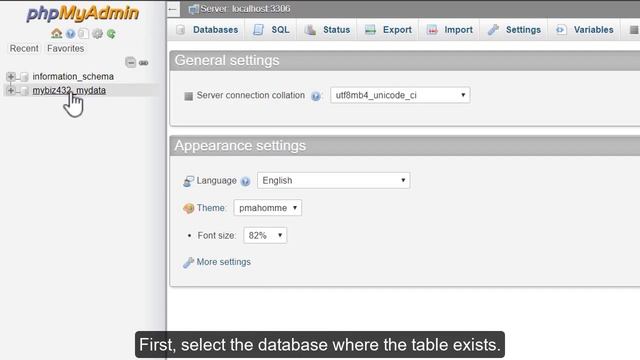This screenshot has height=360, width=640.
Task: Select the information_schema database
Action: tap(73, 76)
